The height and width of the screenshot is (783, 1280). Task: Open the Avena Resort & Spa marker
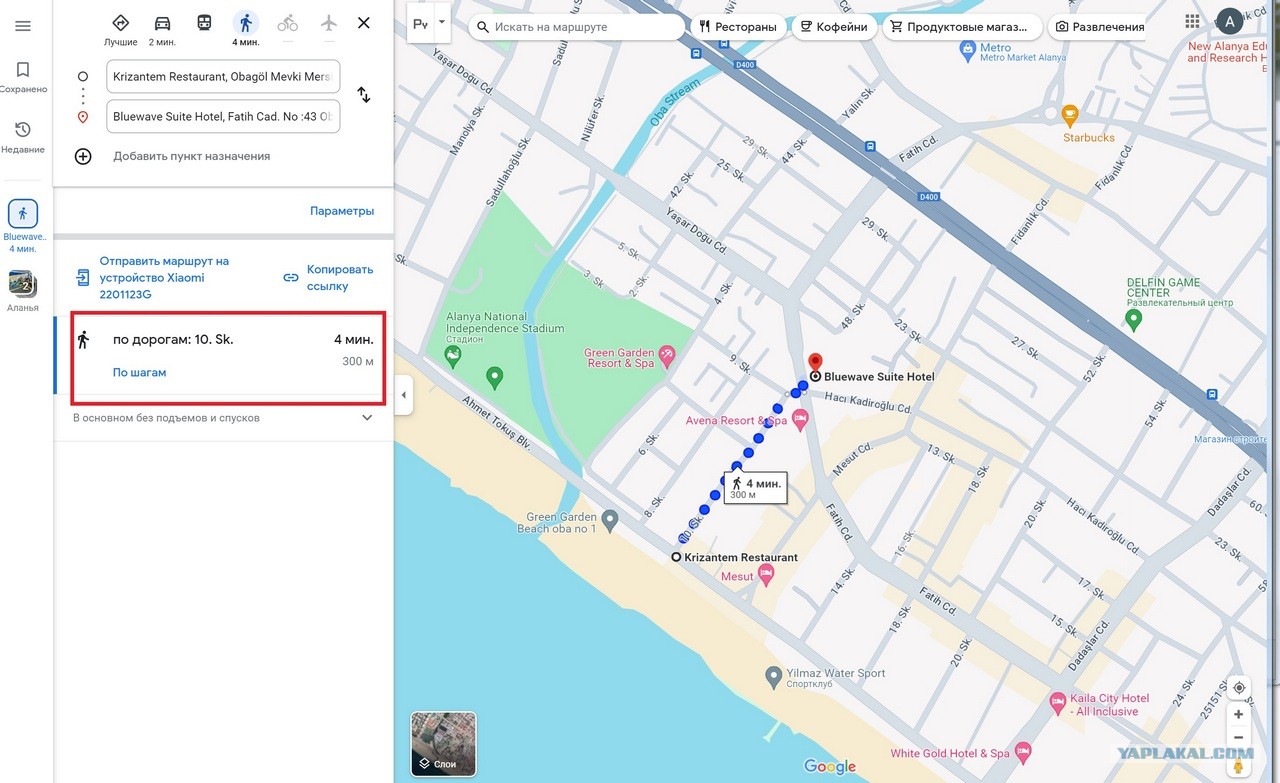800,419
